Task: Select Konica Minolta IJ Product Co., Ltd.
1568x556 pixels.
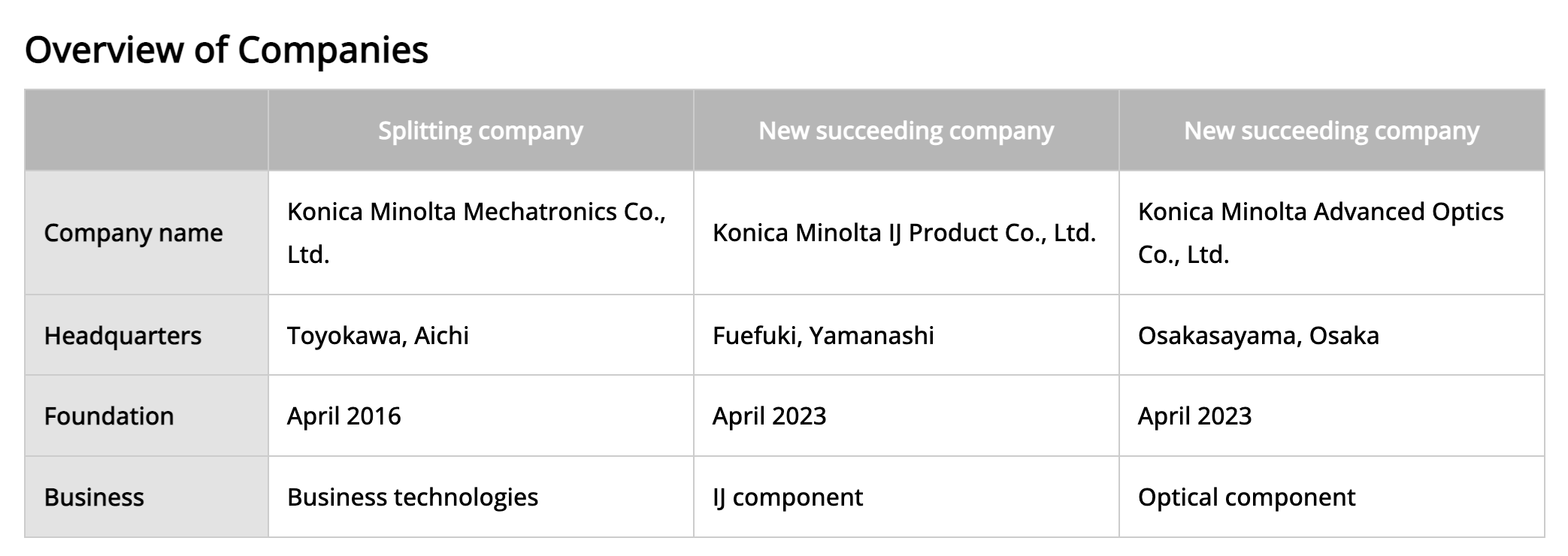Action: point(904,233)
